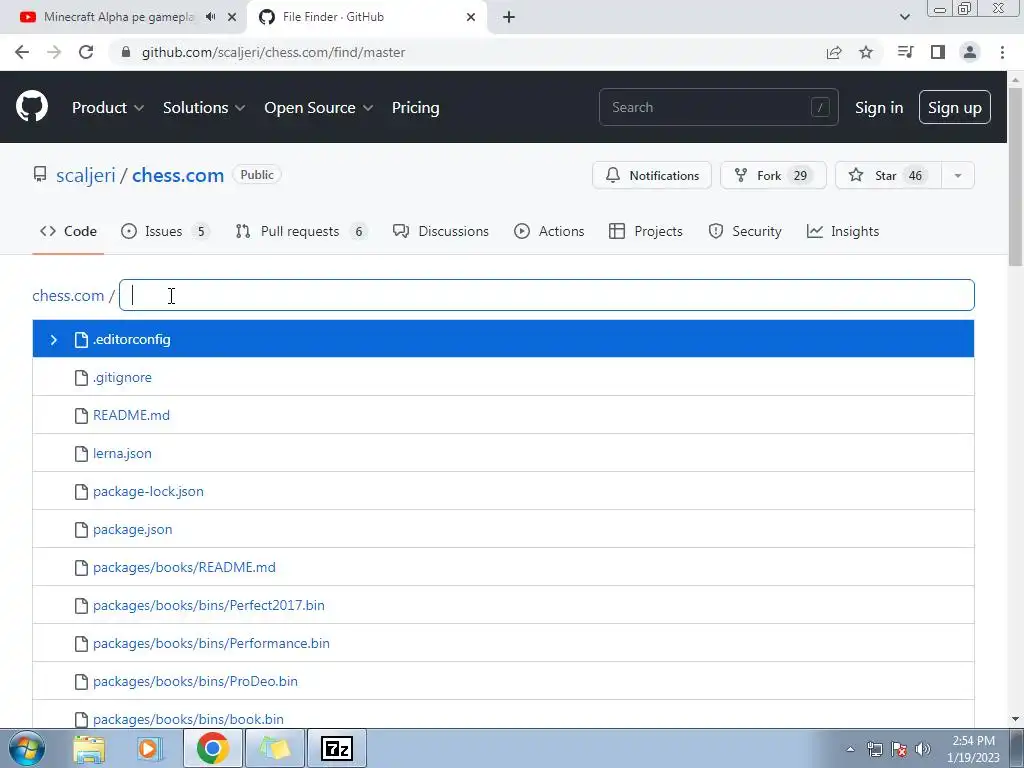The width and height of the screenshot is (1024, 768).
Task: Open packages/books/README.md file
Action: point(184,568)
